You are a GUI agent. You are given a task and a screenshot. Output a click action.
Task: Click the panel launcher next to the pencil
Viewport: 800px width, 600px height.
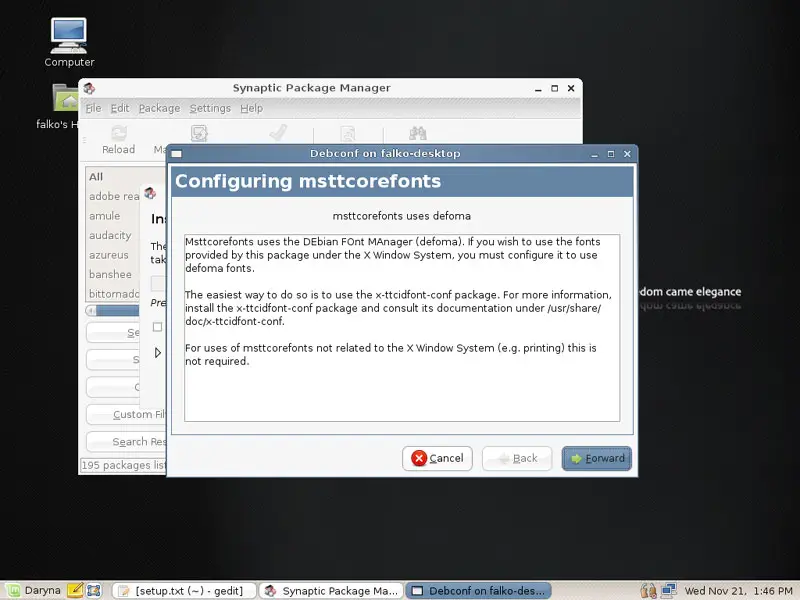tap(94, 591)
